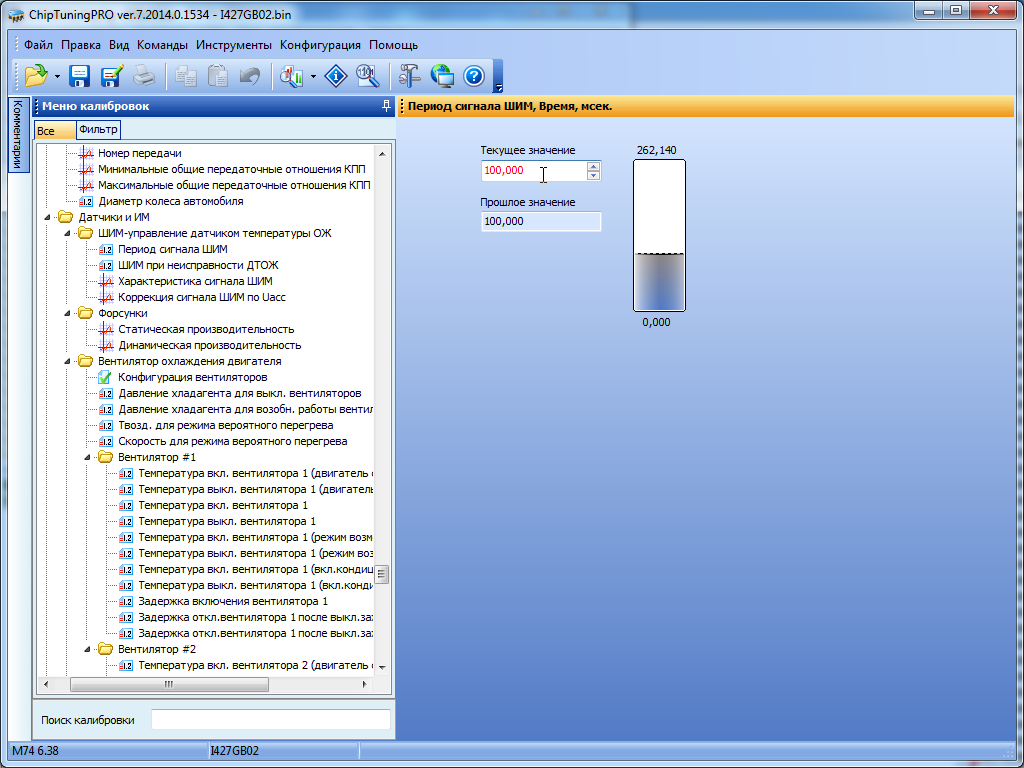Click the Поиск калибровки search field
This screenshot has width=1024, height=768.
270,720
